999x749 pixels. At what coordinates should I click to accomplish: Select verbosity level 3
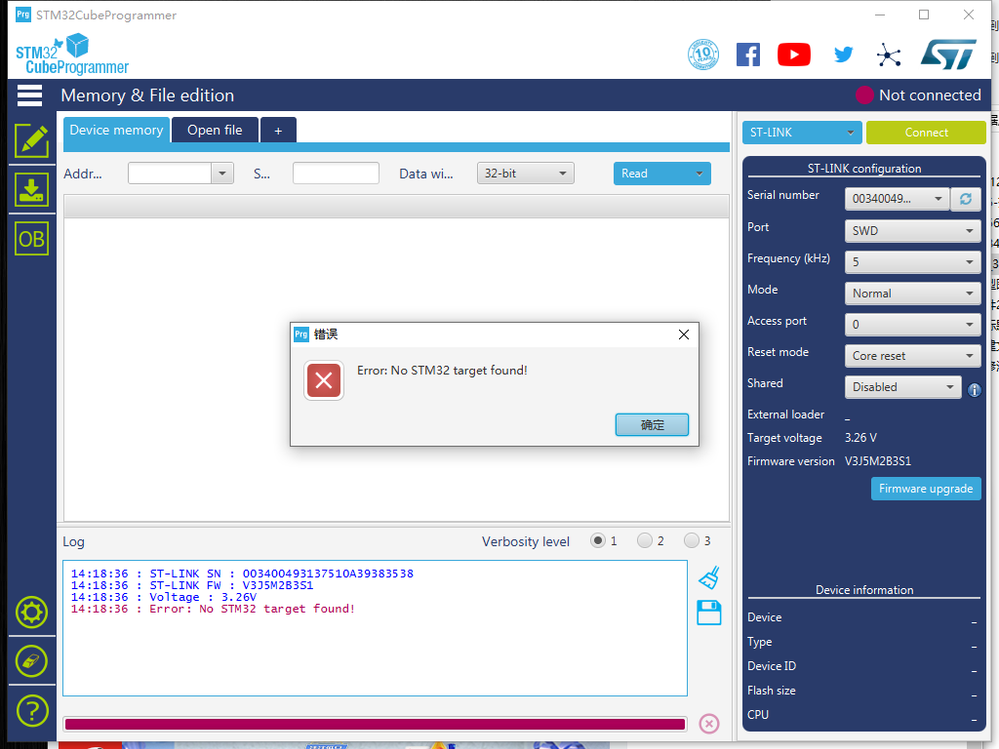(x=691, y=541)
